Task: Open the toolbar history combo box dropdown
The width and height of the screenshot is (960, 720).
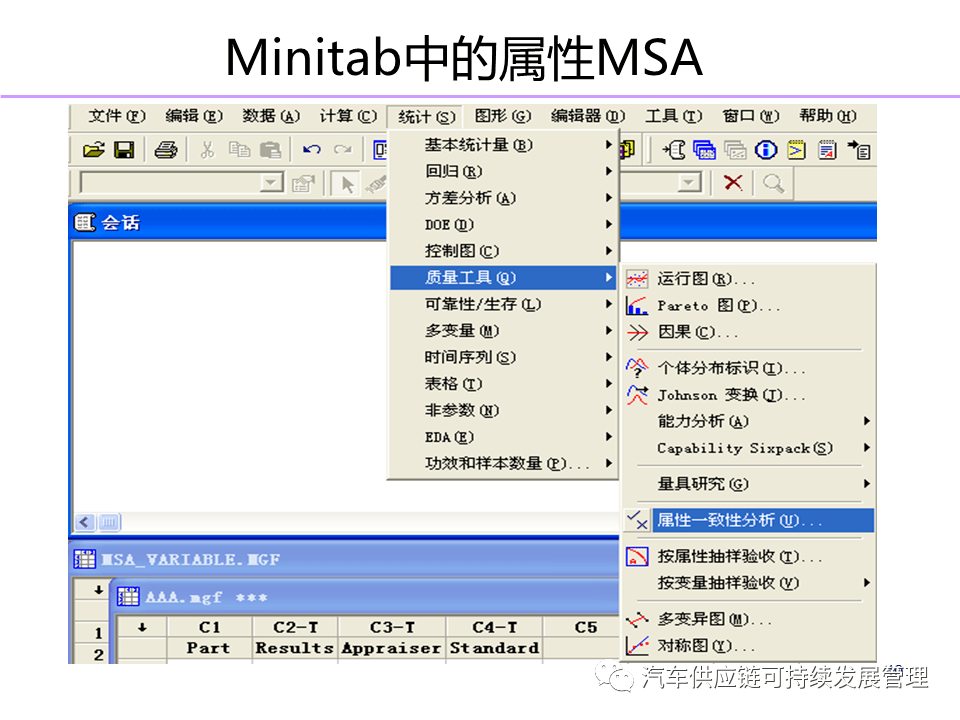Action: click(x=270, y=183)
